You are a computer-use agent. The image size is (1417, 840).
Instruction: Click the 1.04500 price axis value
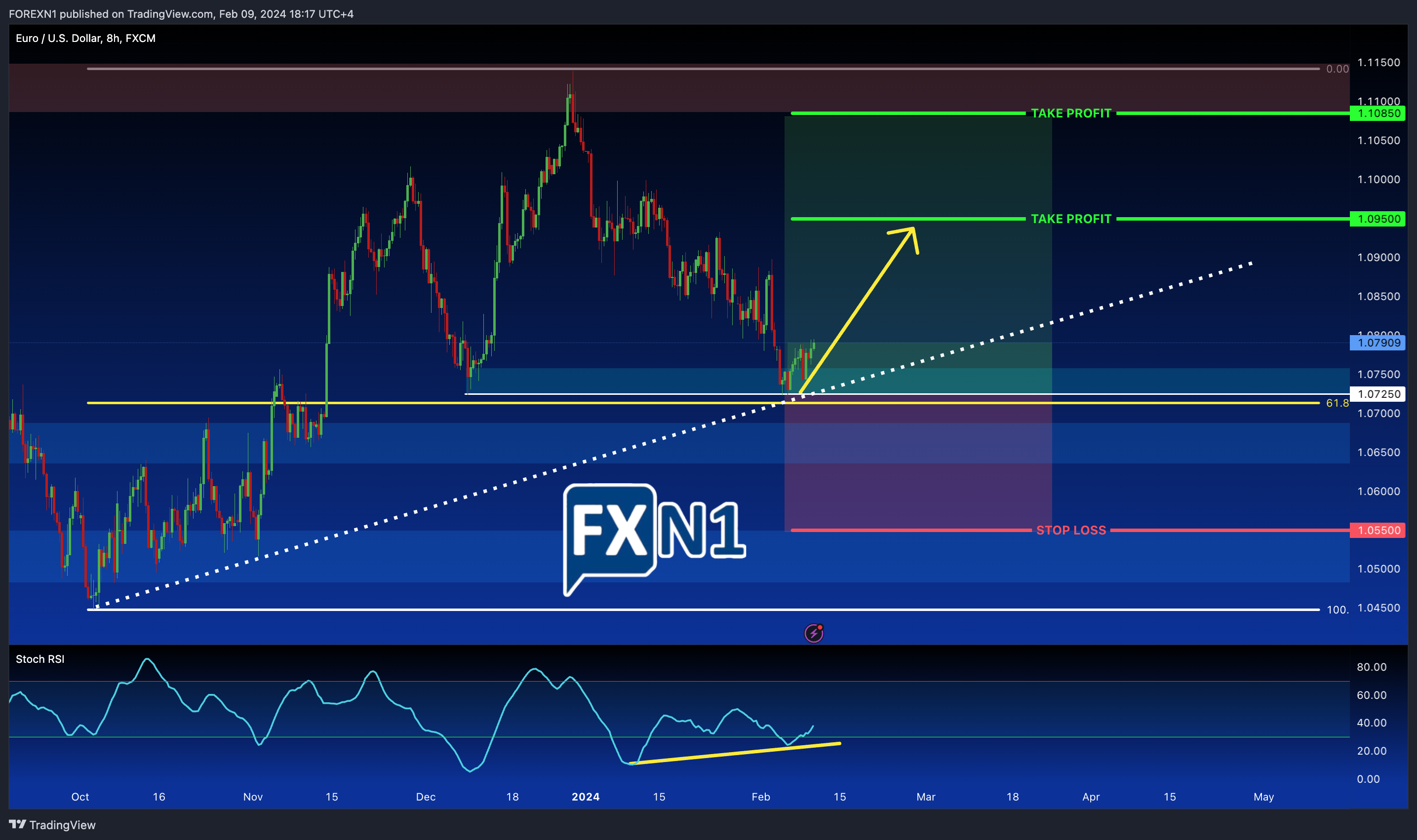click(x=1378, y=608)
